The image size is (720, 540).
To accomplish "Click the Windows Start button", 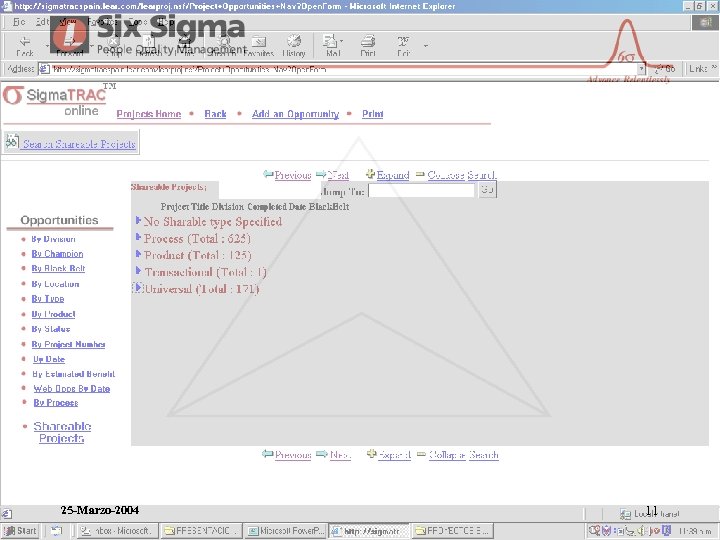I will (x=21, y=531).
